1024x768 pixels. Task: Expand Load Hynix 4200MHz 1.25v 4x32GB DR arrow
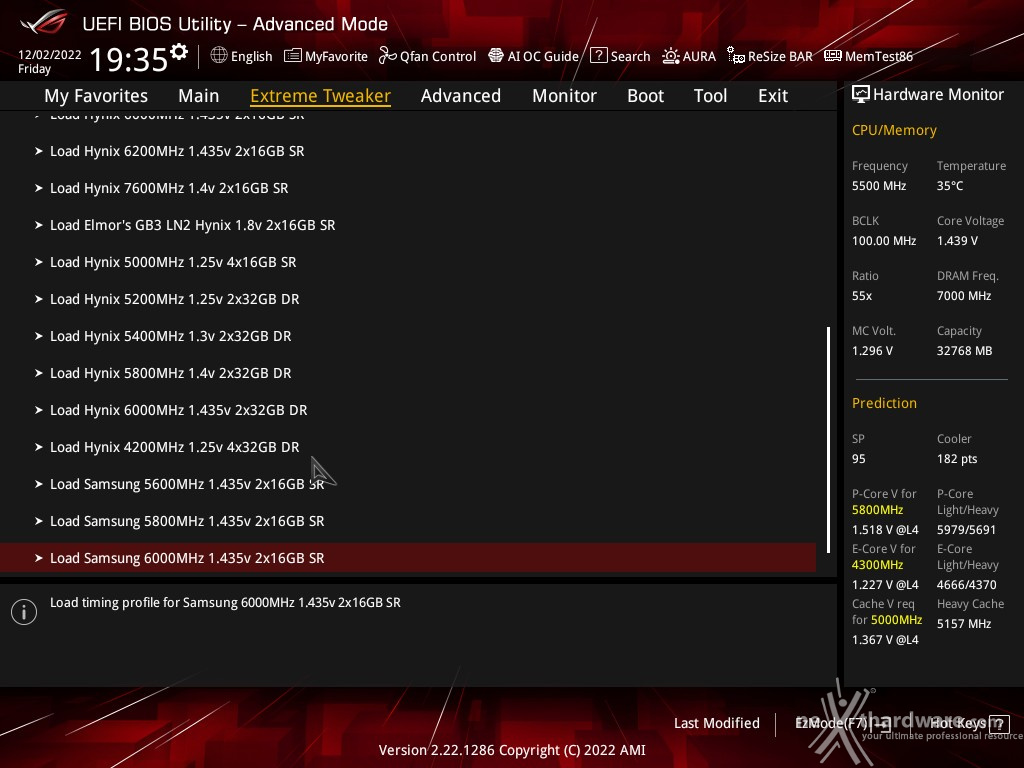coord(39,447)
